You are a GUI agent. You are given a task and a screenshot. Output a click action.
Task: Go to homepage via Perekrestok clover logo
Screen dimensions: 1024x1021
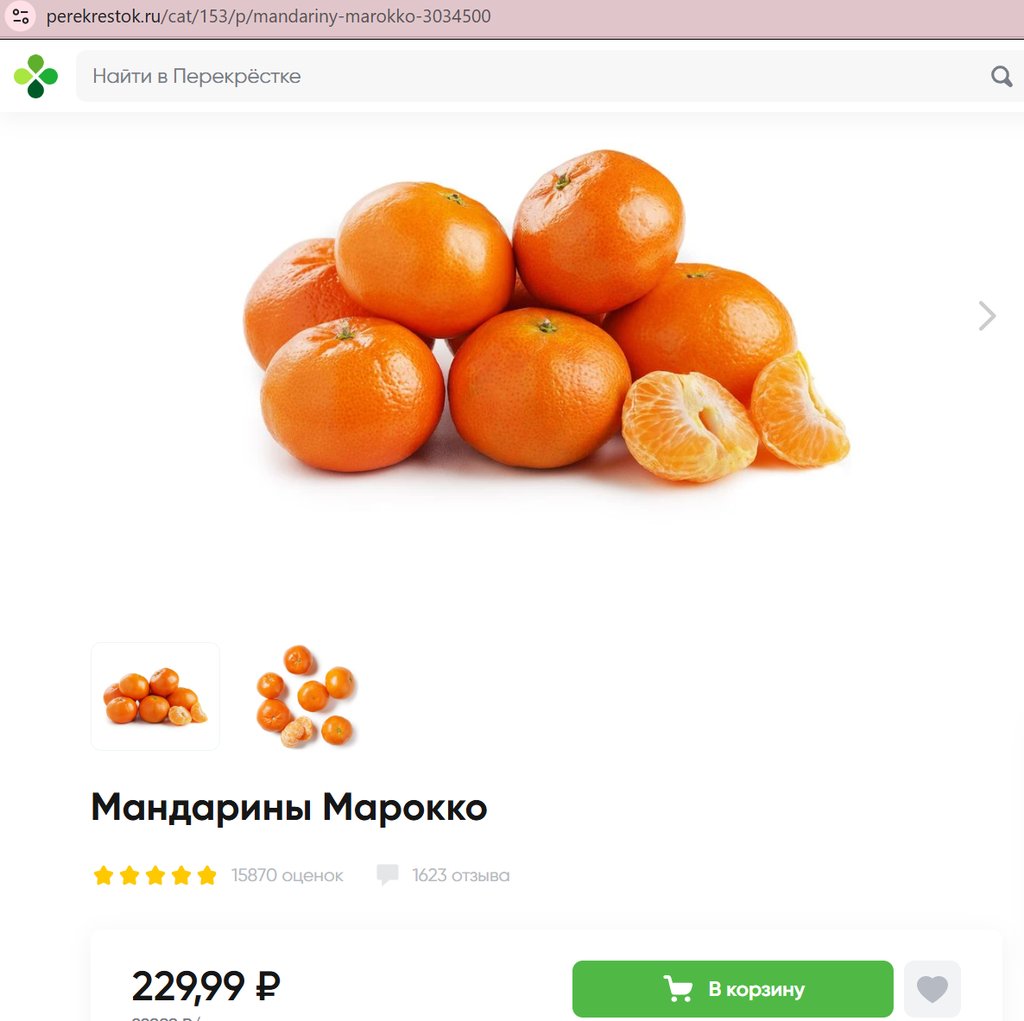pyautogui.click(x=36, y=76)
